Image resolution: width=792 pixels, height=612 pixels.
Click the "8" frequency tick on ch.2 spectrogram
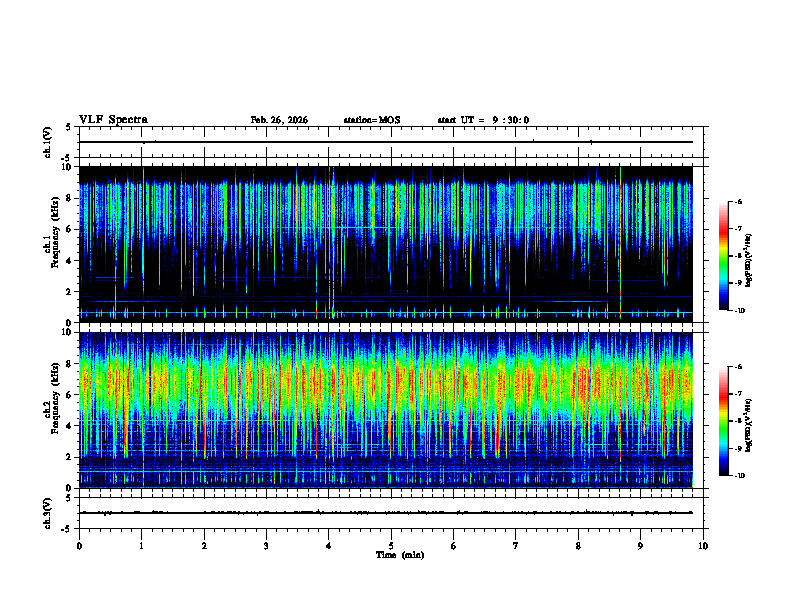pyautogui.click(x=70, y=364)
